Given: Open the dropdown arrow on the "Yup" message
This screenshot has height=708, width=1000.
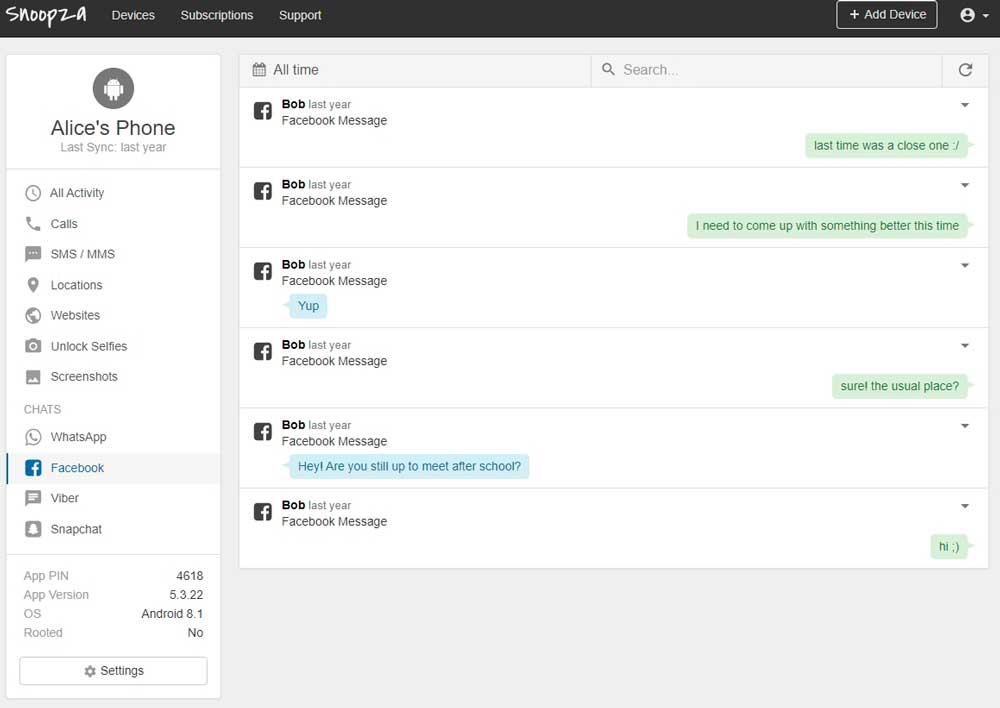Looking at the screenshot, I should point(965,265).
